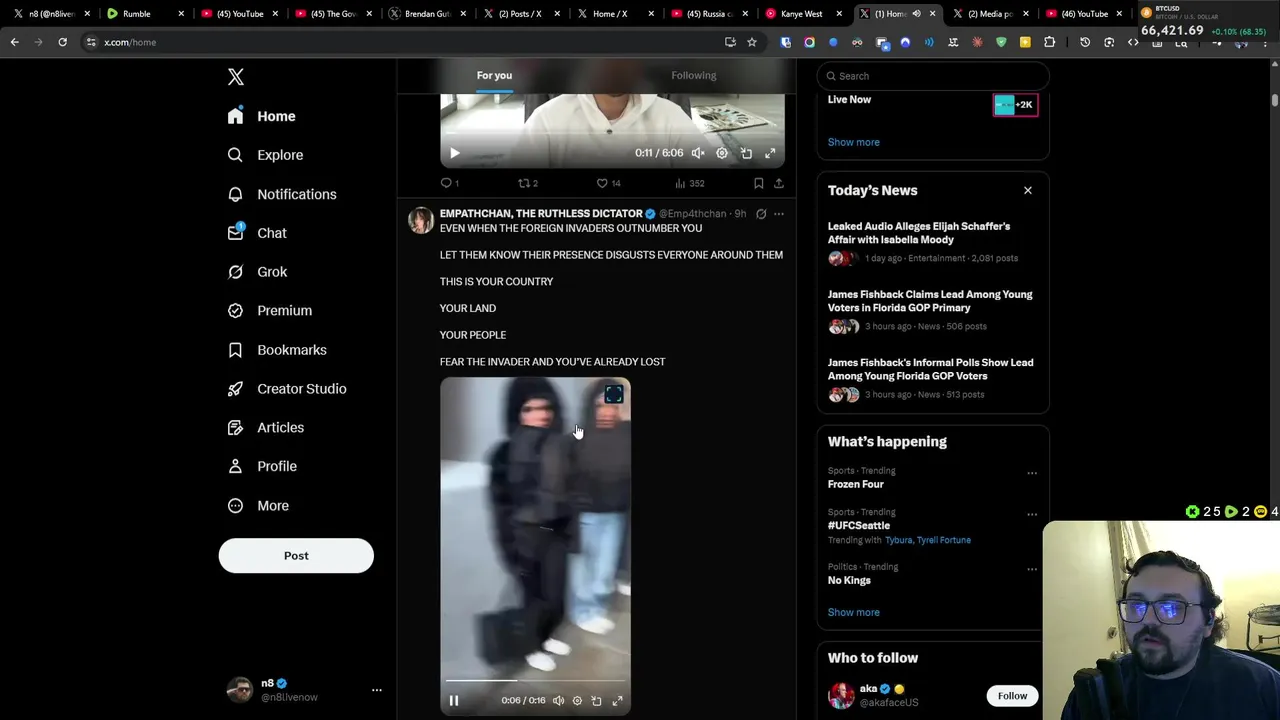Click Show more under Live Now
Image resolution: width=1280 pixels, height=720 pixels.
click(x=853, y=142)
